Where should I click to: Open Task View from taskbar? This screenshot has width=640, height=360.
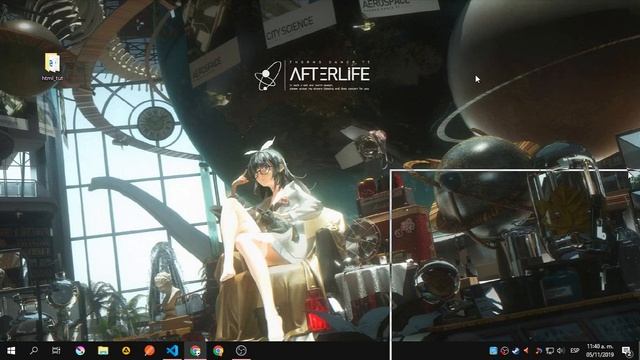point(56,351)
